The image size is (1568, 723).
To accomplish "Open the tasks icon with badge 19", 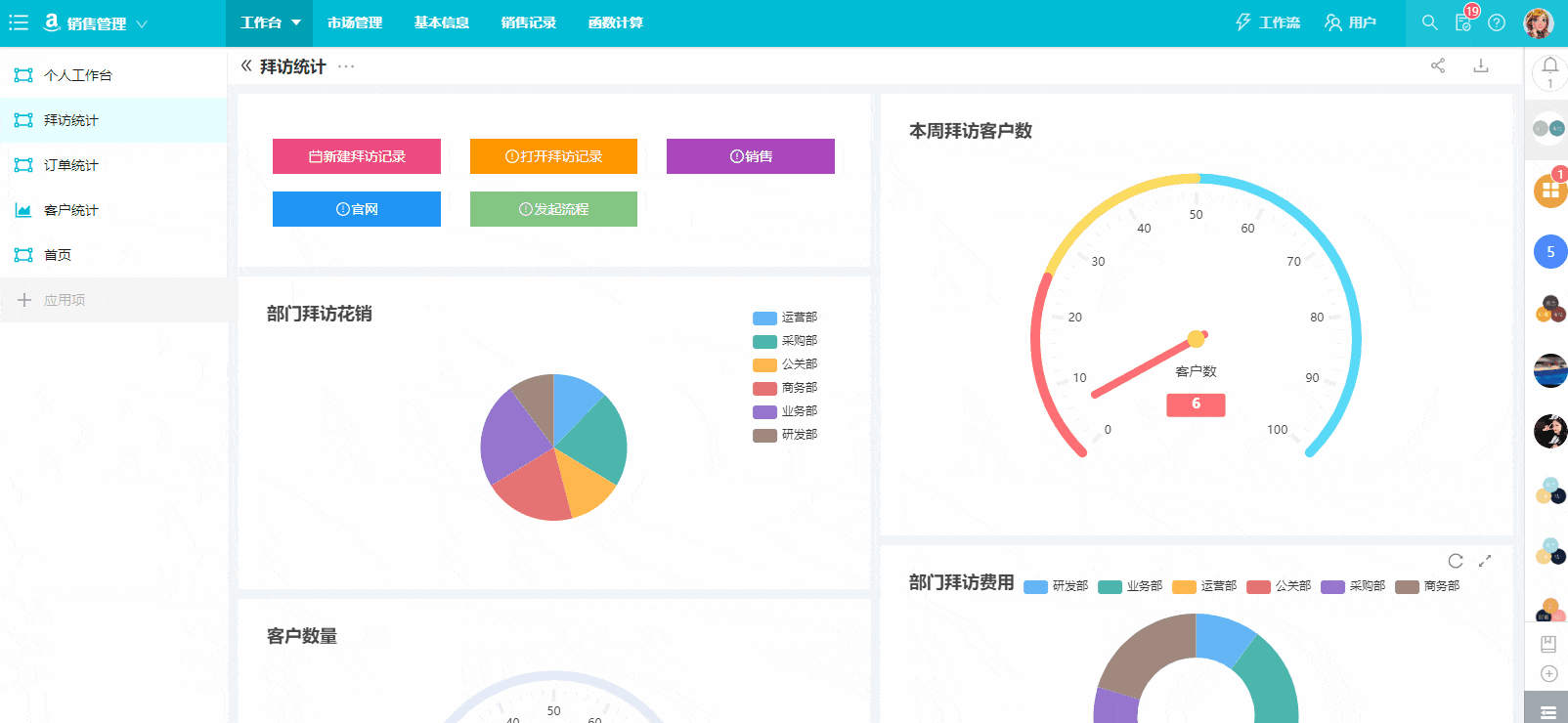I will 1463,22.
